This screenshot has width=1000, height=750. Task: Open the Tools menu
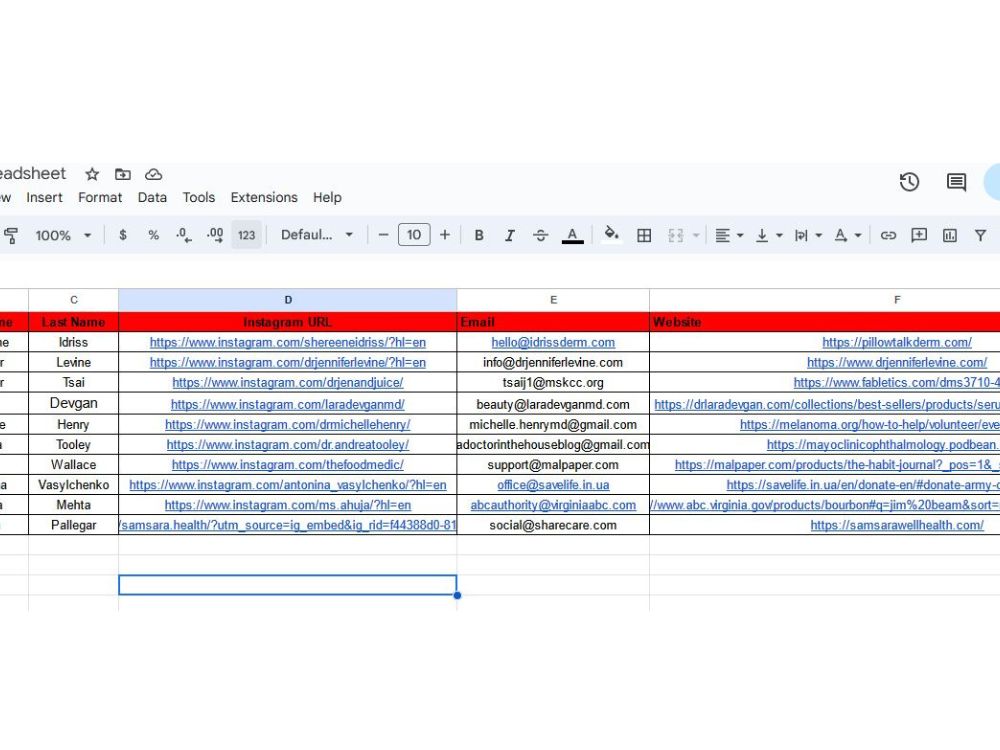pos(199,198)
